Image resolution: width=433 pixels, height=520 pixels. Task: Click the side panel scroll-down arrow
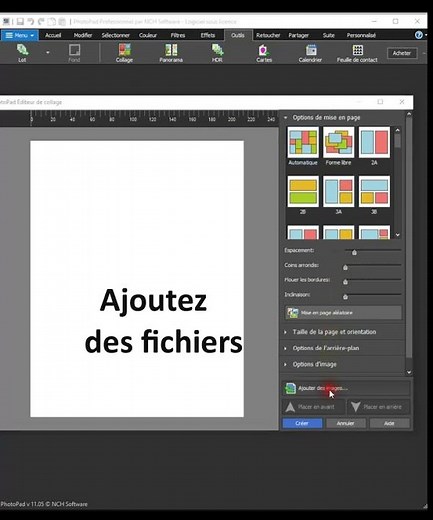(409, 372)
